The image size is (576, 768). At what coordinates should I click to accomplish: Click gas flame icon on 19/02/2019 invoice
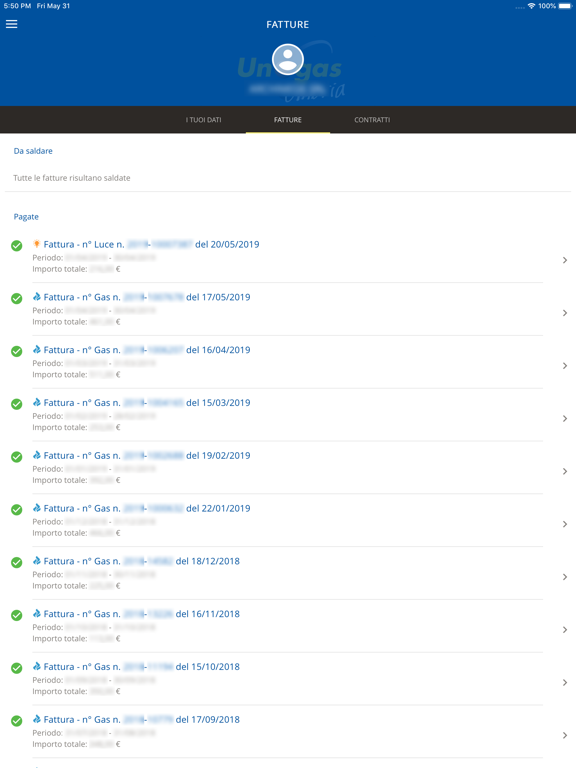click(36, 455)
